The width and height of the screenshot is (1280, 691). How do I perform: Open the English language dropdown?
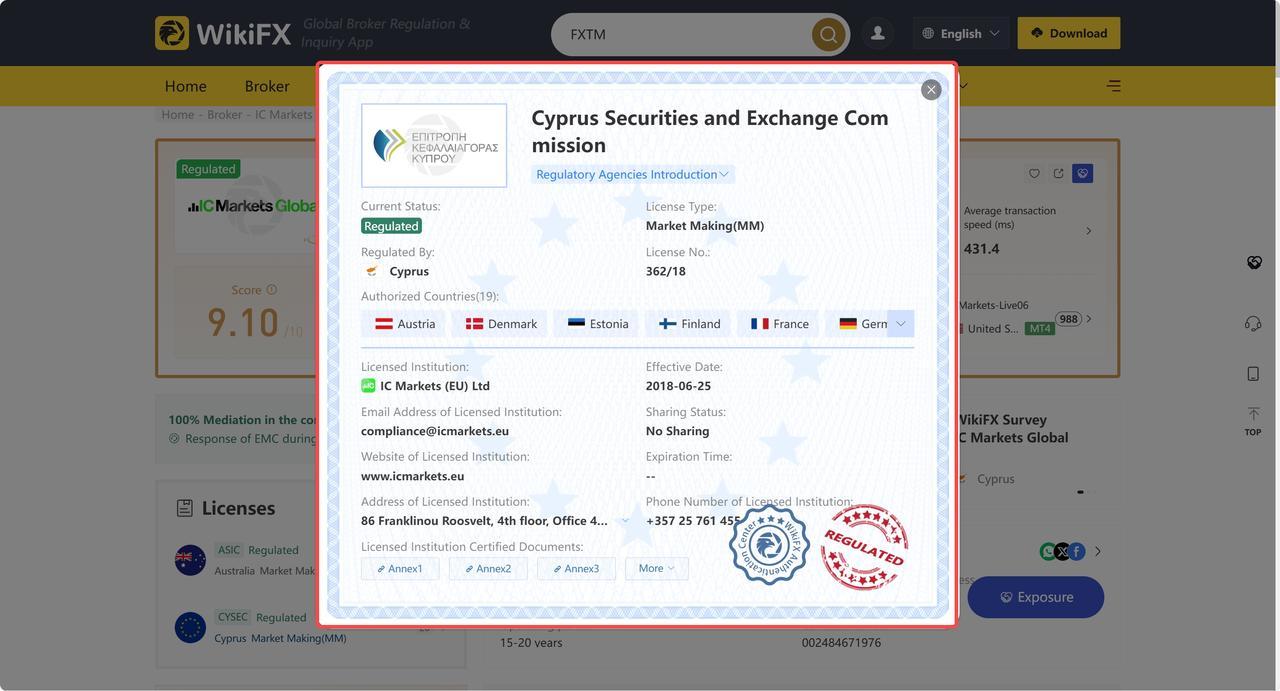point(960,33)
